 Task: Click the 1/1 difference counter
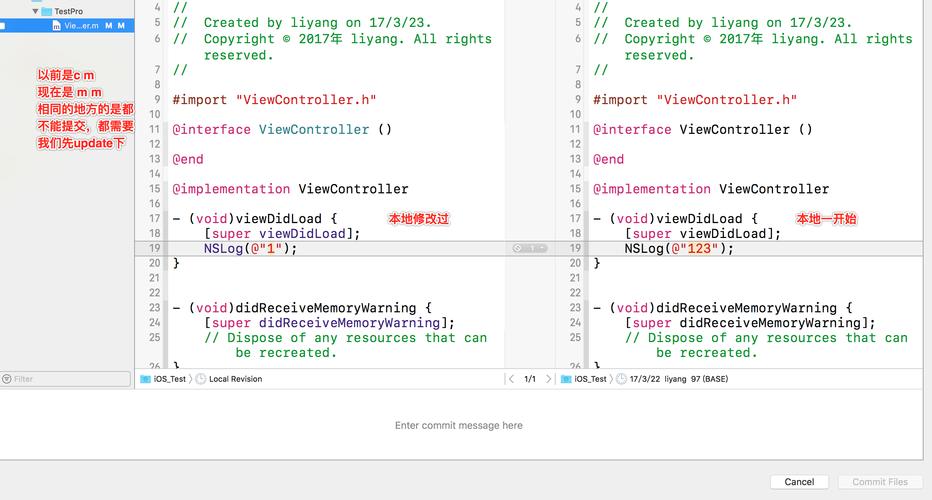[x=530, y=379]
